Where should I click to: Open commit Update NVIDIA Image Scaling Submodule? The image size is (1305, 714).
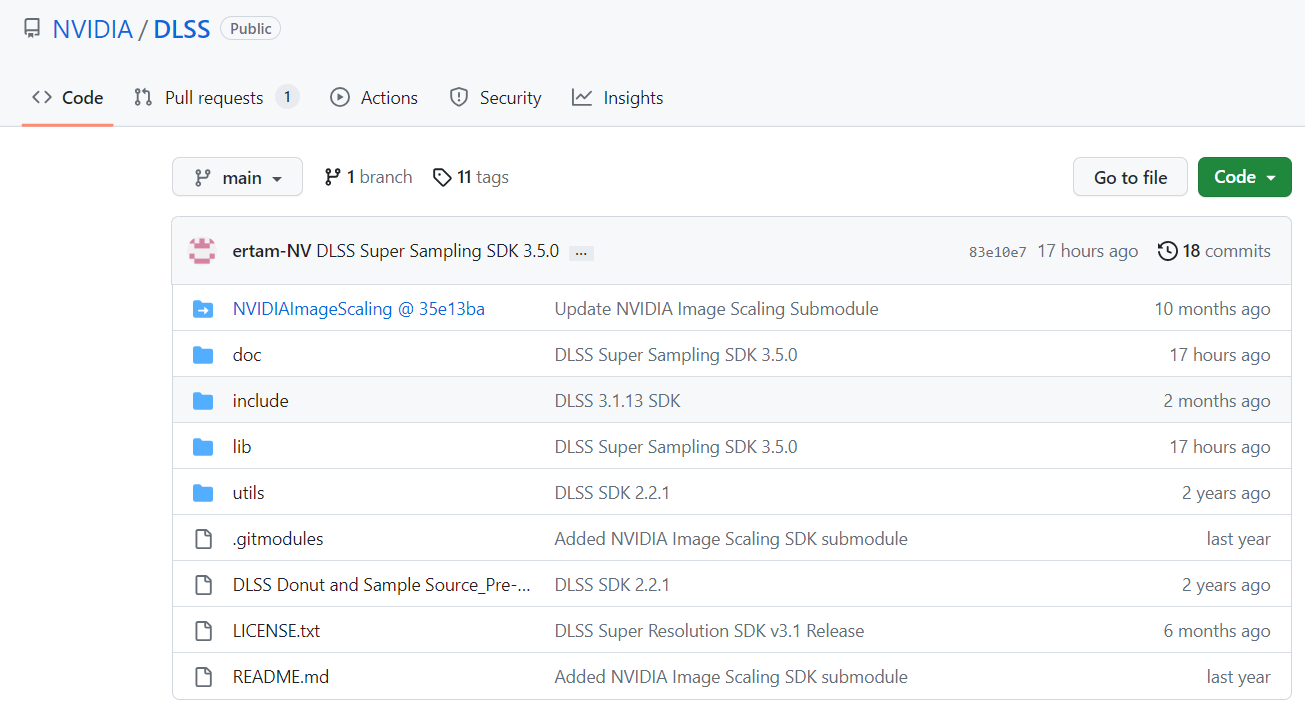717,309
